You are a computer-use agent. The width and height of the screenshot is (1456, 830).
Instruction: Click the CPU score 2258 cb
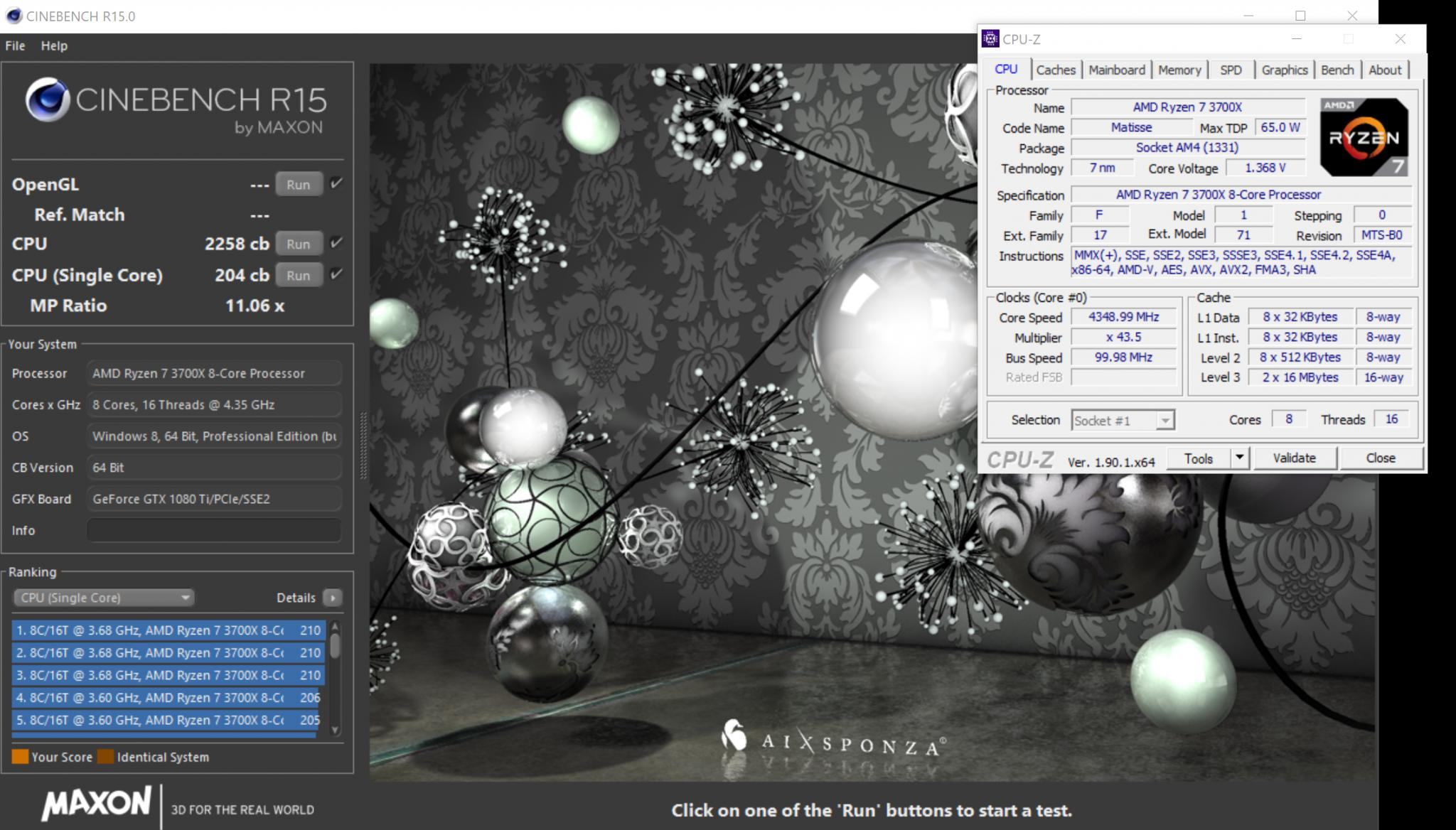pos(237,244)
